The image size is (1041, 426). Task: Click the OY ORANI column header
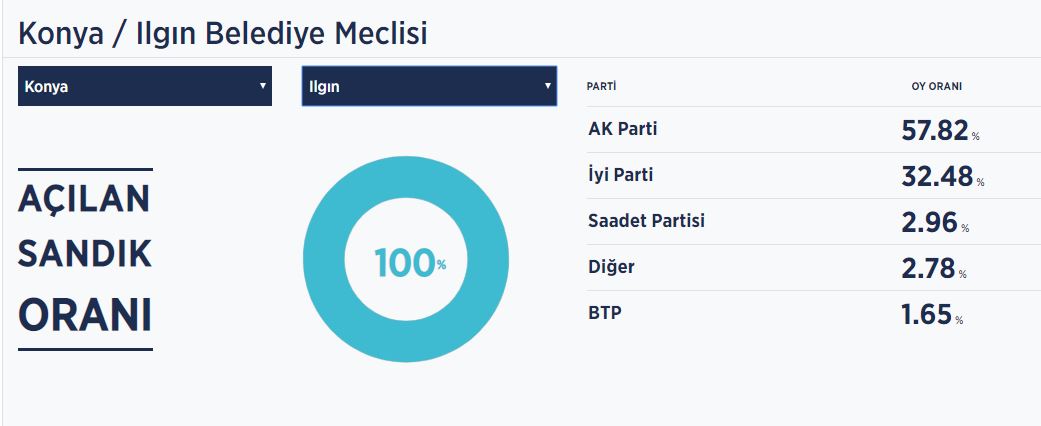(x=936, y=86)
